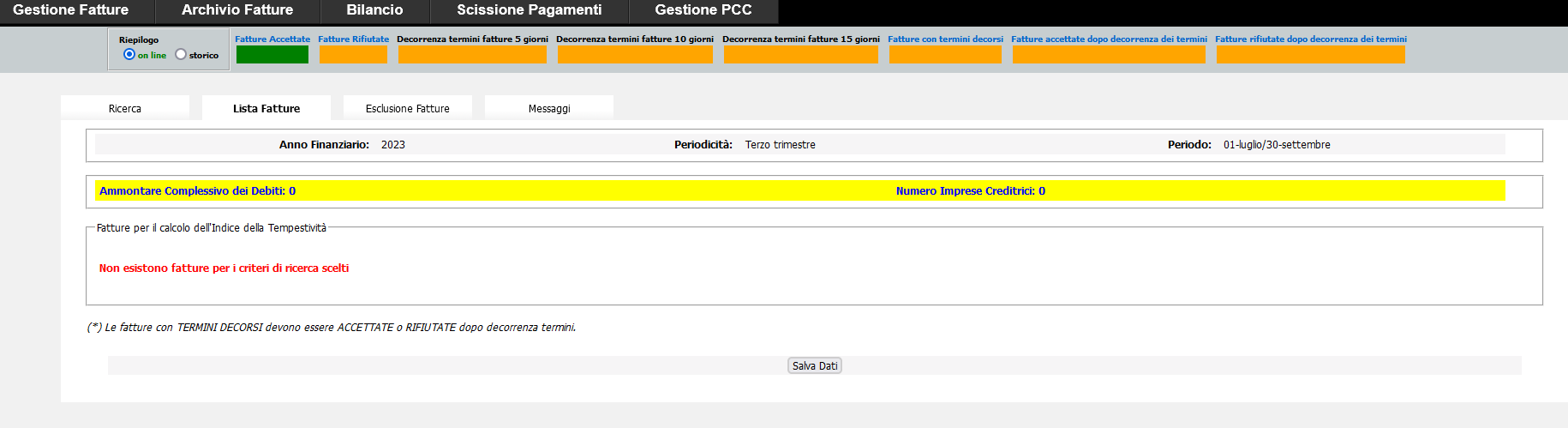Select the 'storico' radio button

click(181, 54)
